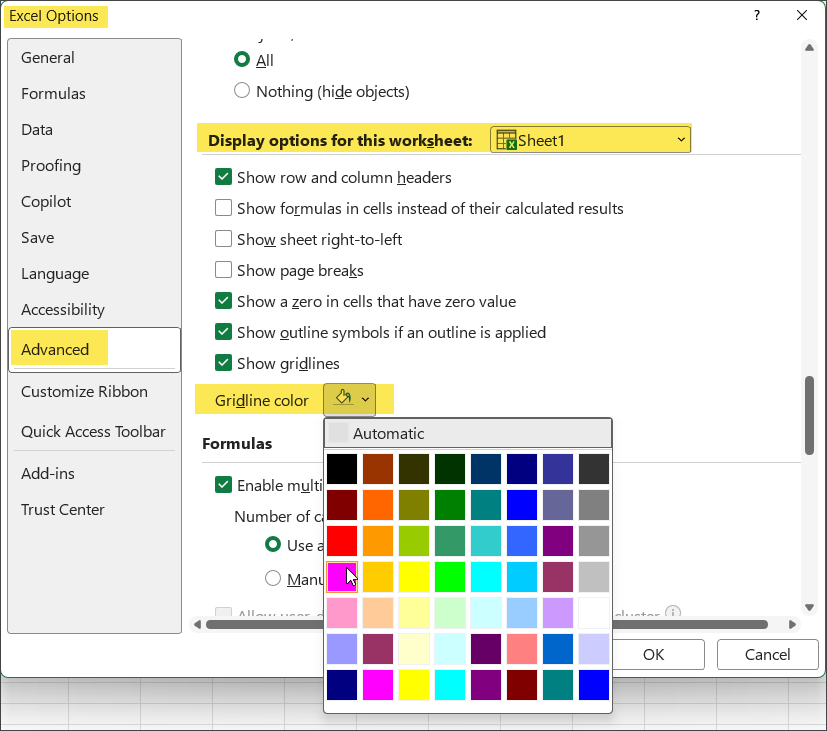Enable Show sheet right-to-left checkbox

[223, 239]
